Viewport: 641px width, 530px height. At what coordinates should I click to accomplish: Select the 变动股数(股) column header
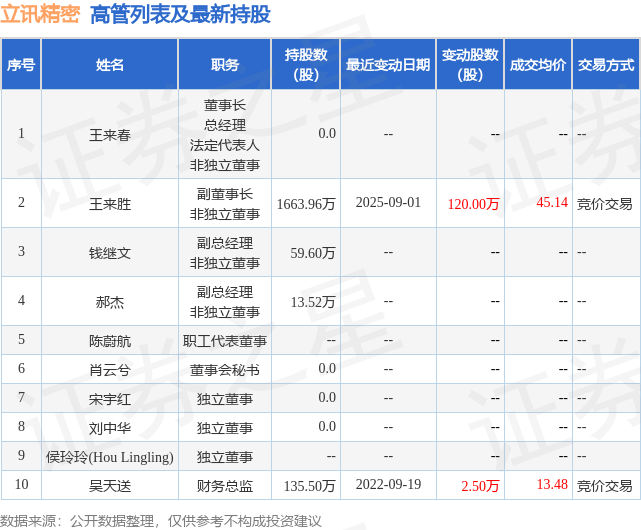click(x=470, y=64)
